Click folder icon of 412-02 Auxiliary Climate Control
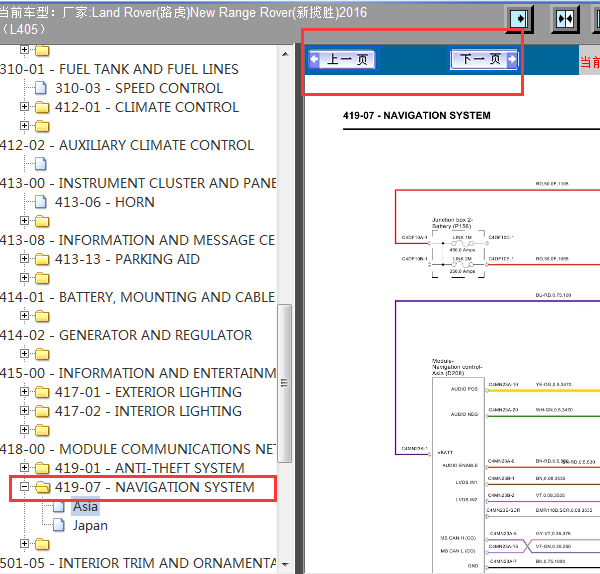The image size is (600, 574). point(42,126)
